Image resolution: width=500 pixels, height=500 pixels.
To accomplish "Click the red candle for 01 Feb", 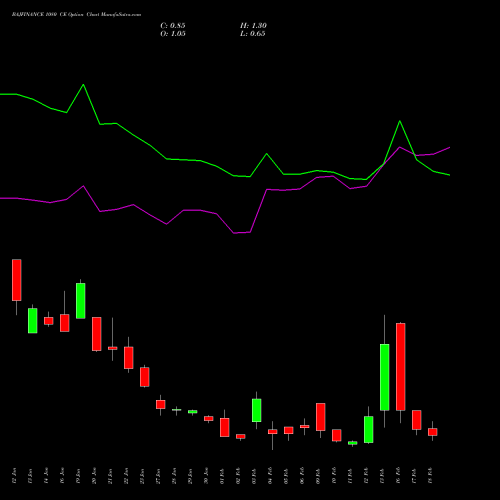I will (225, 427).
